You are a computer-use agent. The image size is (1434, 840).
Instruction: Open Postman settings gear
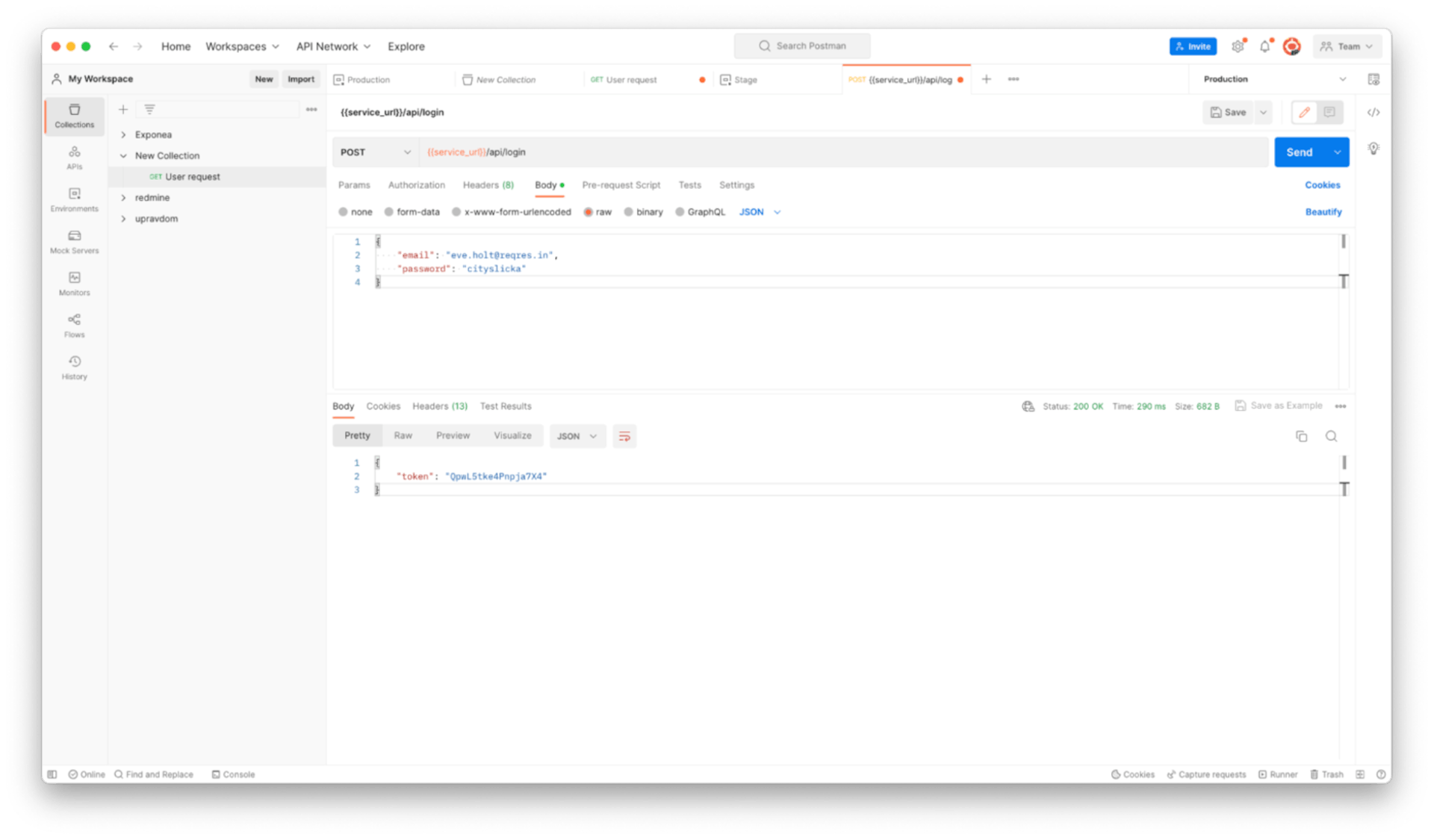point(1238,46)
